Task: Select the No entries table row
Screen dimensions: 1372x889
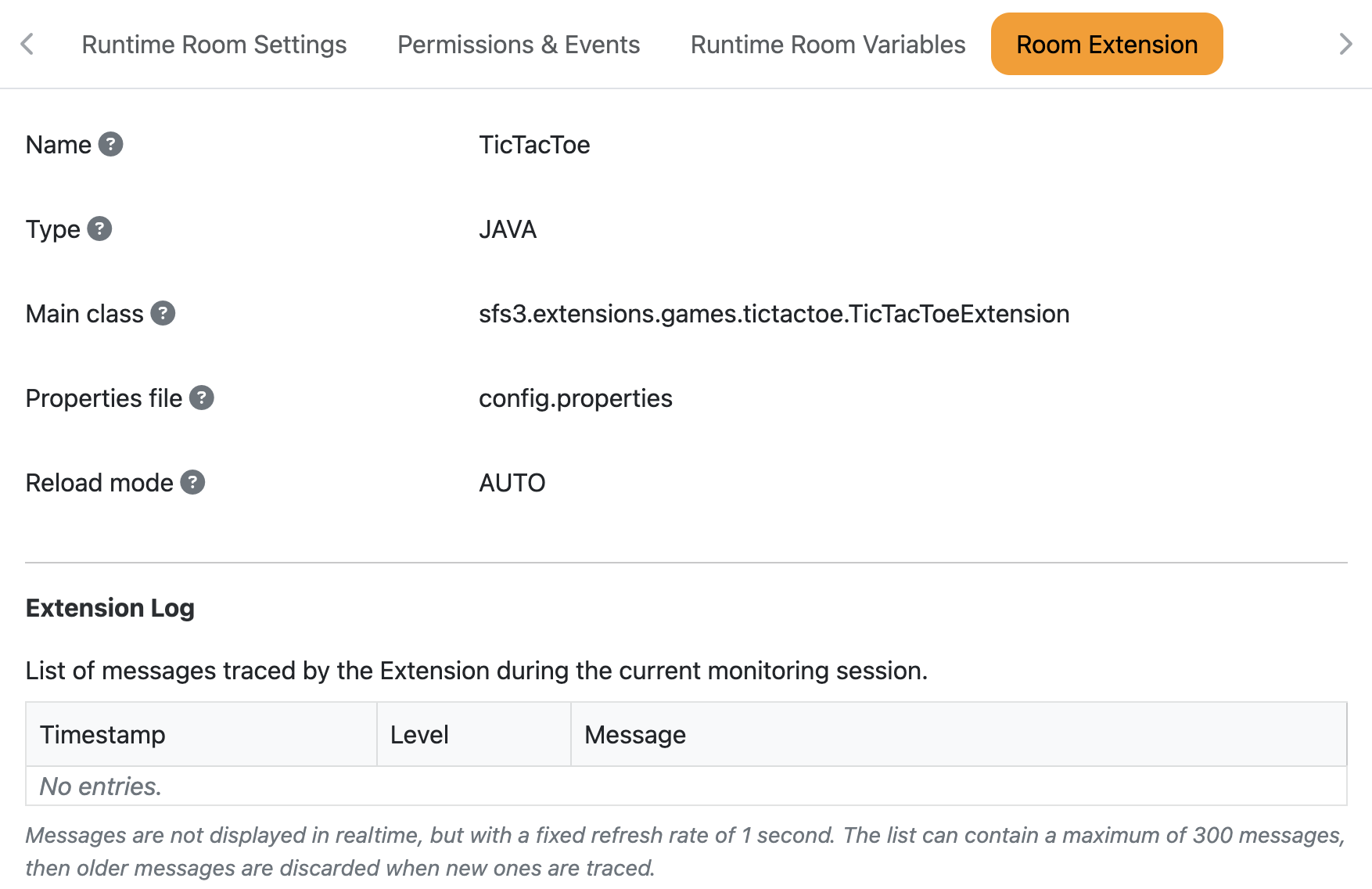Action: pyautogui.click(x=100, y=786)
